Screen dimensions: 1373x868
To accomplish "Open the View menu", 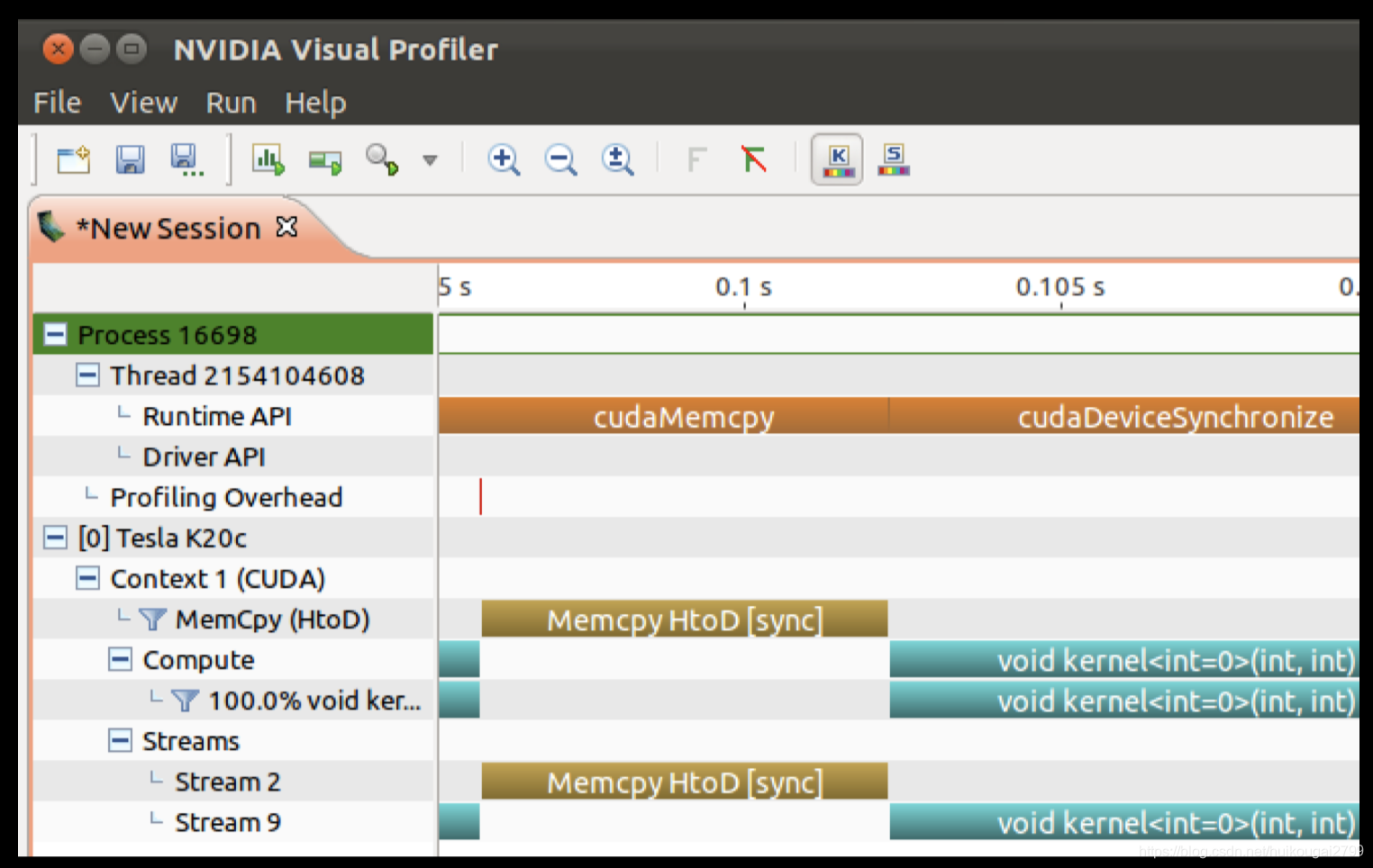I will [x=143, y=103].
